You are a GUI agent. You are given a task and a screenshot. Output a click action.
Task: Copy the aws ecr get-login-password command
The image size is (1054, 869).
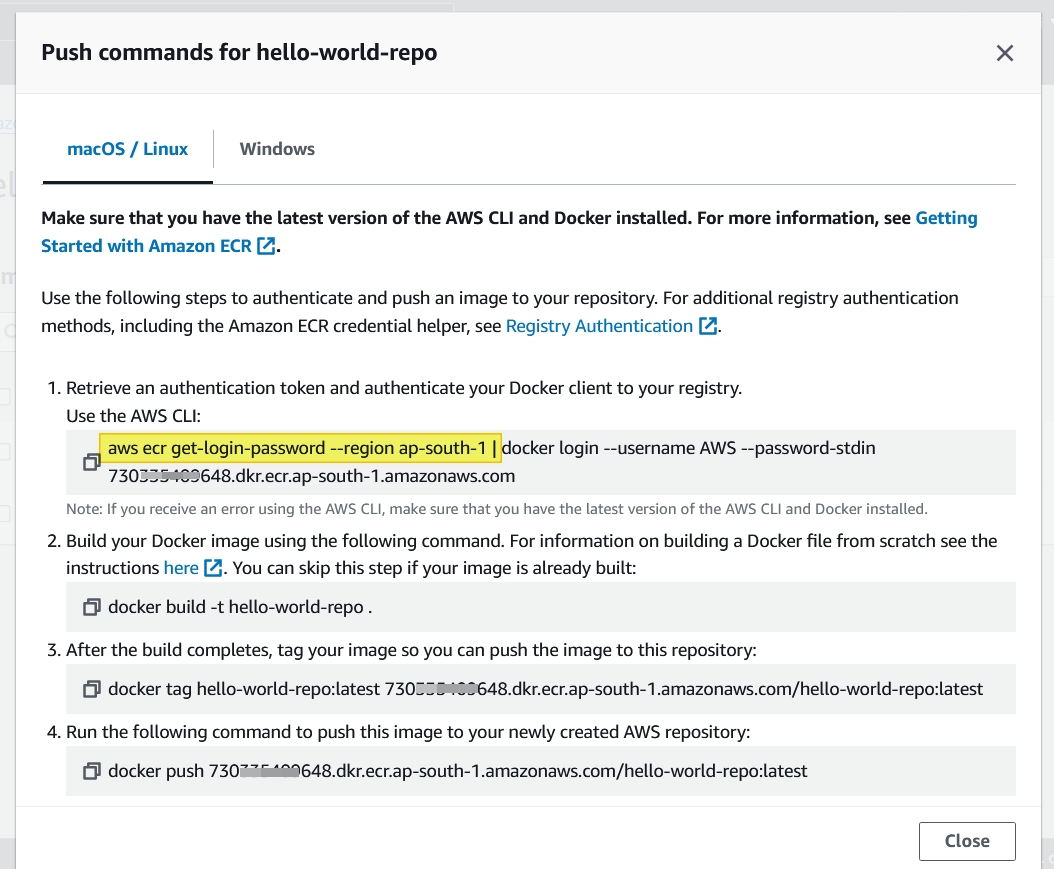(x=91, y=462)
